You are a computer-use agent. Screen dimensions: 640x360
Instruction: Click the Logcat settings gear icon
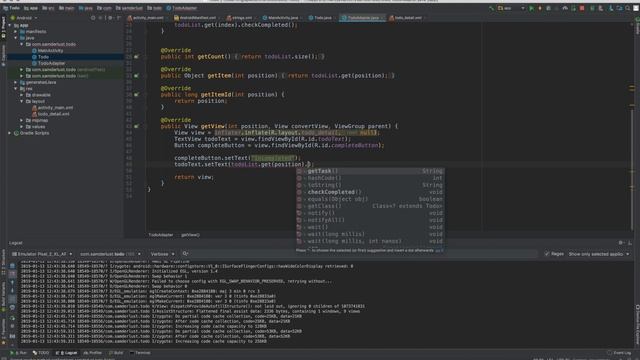point(621,243)
